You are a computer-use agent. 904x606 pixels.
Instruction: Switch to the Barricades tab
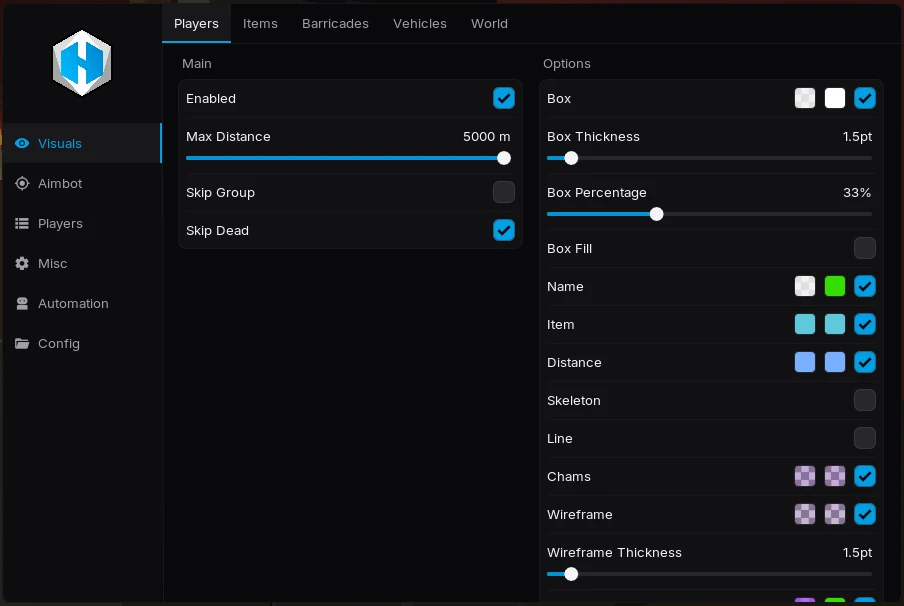pyautogui.click(x=335, y=24)
